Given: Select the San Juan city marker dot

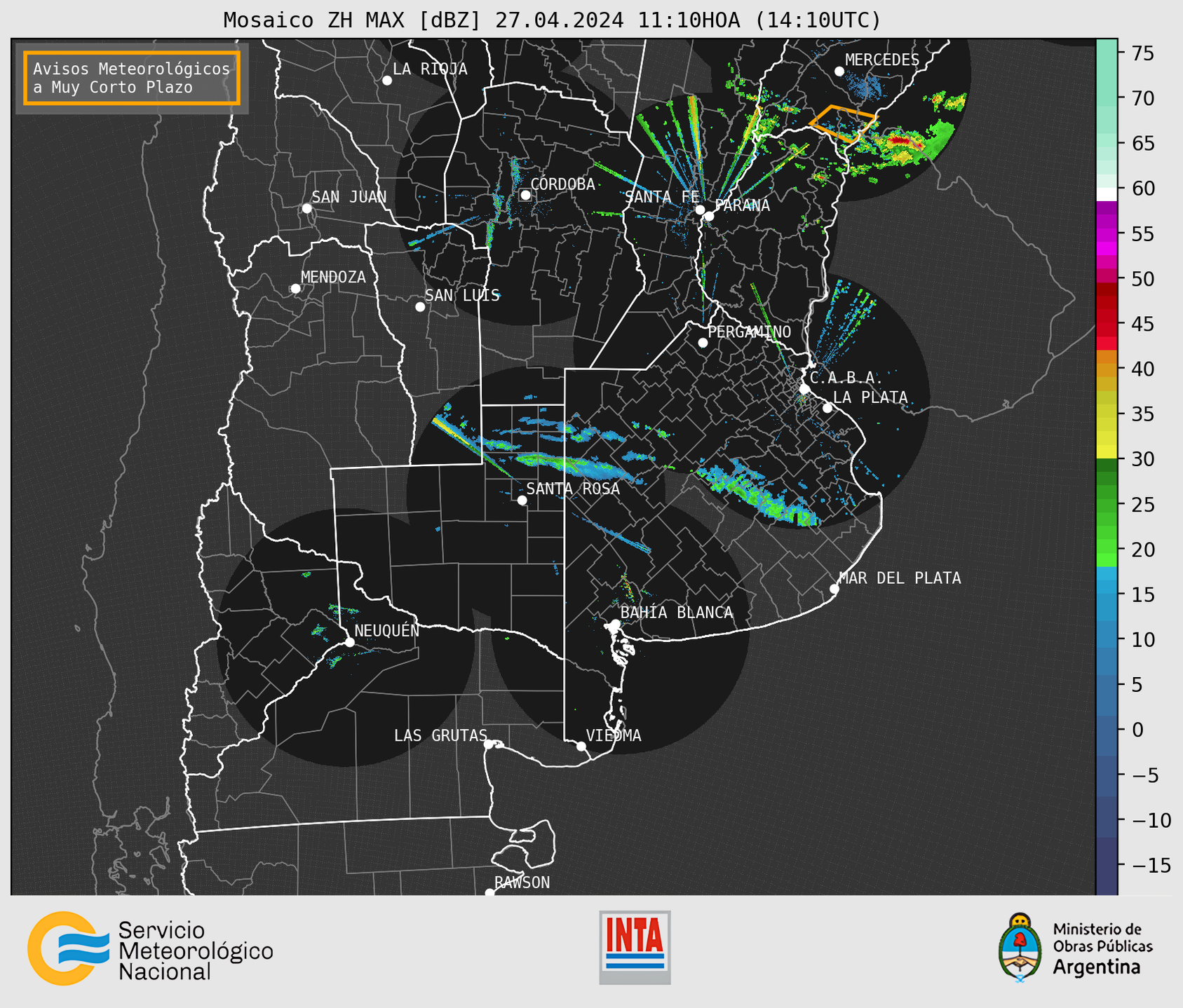Looking at the screenshot, I should coord(306,208).
